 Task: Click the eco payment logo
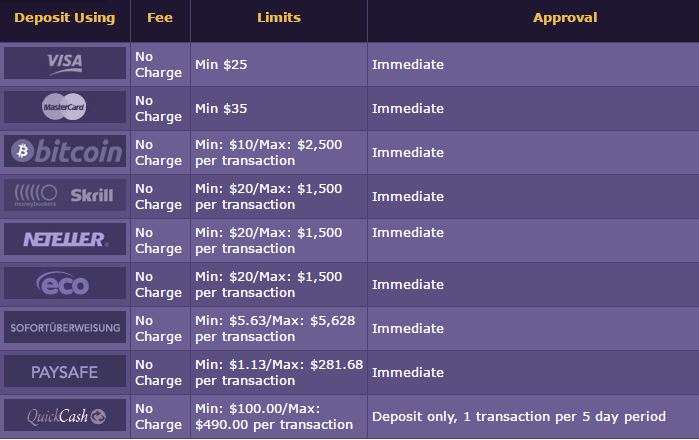[x=65, y=283]
